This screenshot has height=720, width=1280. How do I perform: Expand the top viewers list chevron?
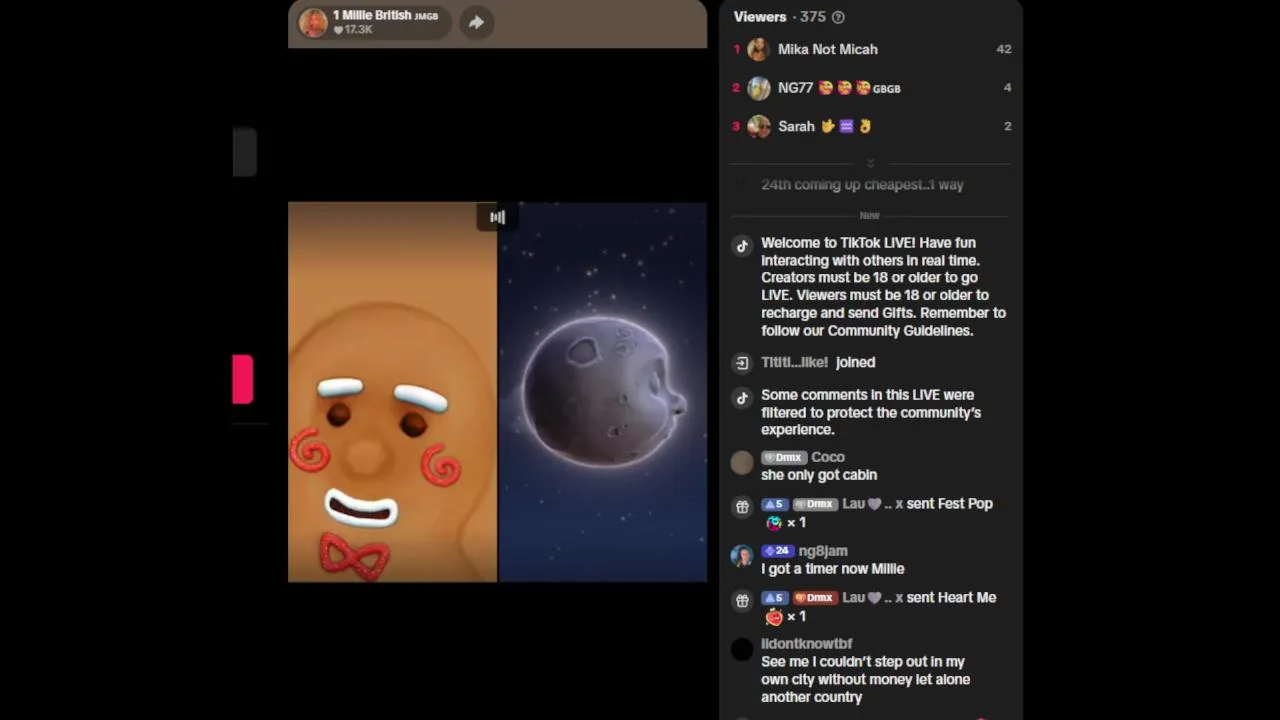pos(870,163)
